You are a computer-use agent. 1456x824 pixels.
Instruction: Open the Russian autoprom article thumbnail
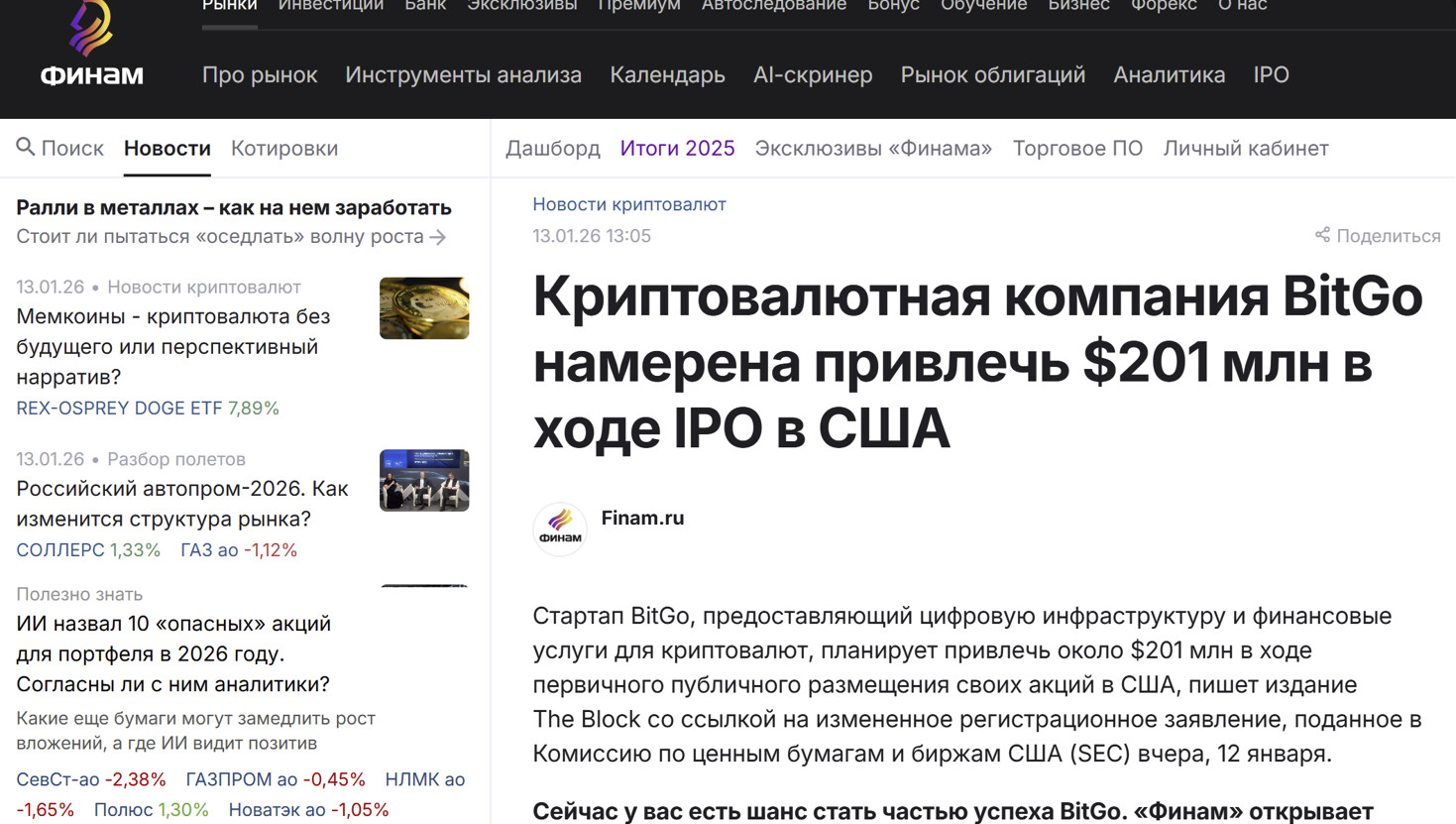(x=423, y=481)
